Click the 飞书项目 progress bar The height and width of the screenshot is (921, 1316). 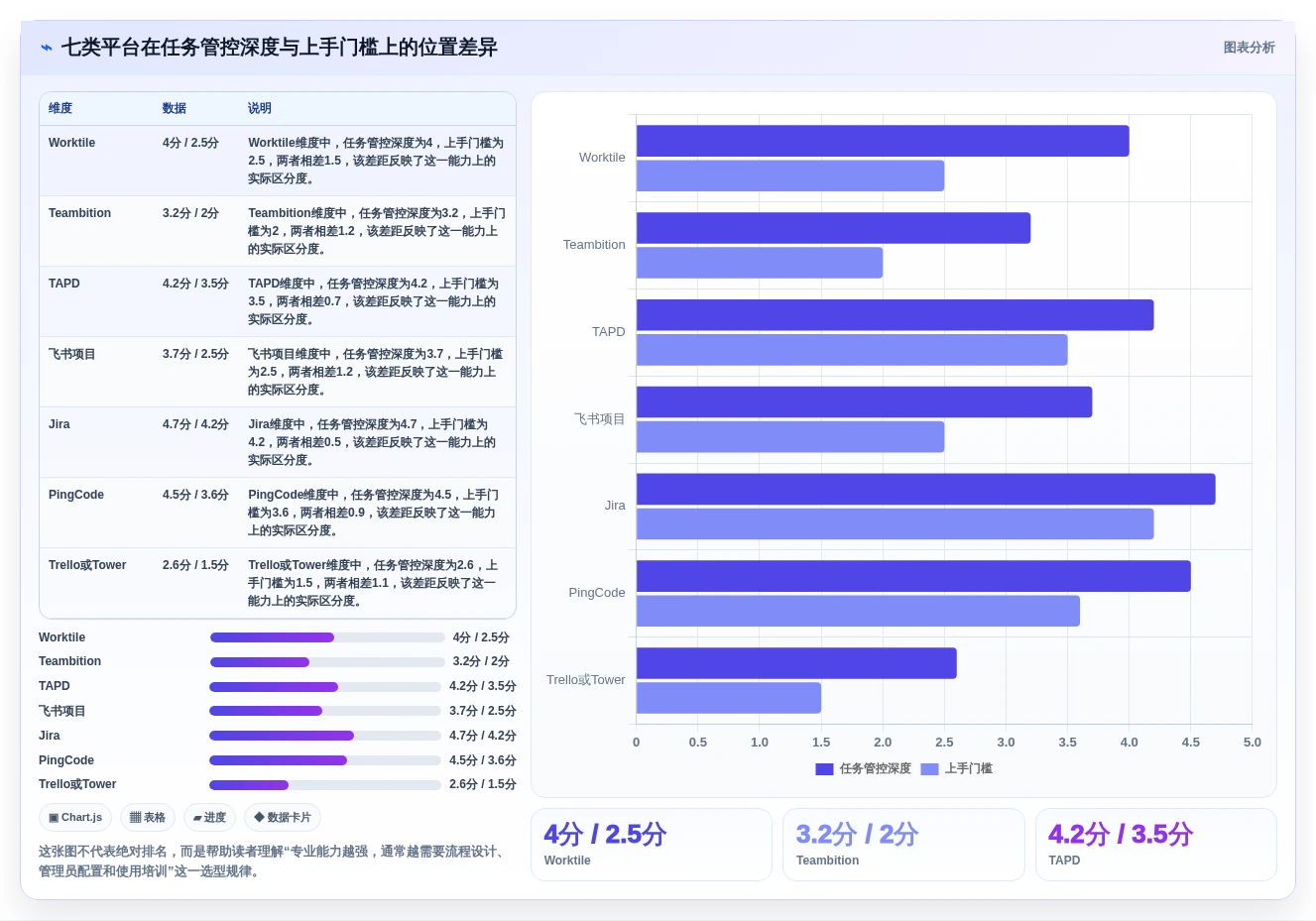coord(325,711)
